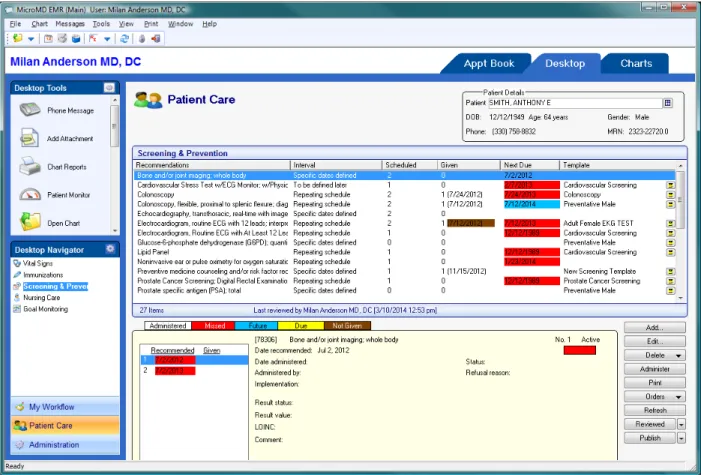Click the blue Future legend swatch
Image resolution: width=701 pixels, height=475 pixels.
point(257,326)
